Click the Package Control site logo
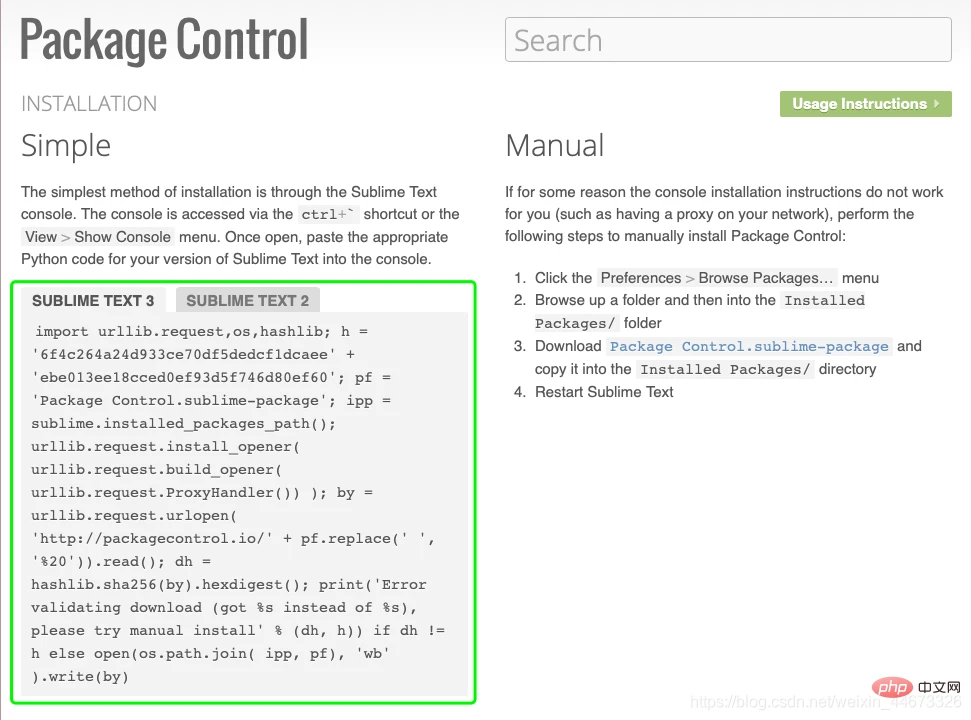Screen dimensions: 971x720 coord(164,40)
